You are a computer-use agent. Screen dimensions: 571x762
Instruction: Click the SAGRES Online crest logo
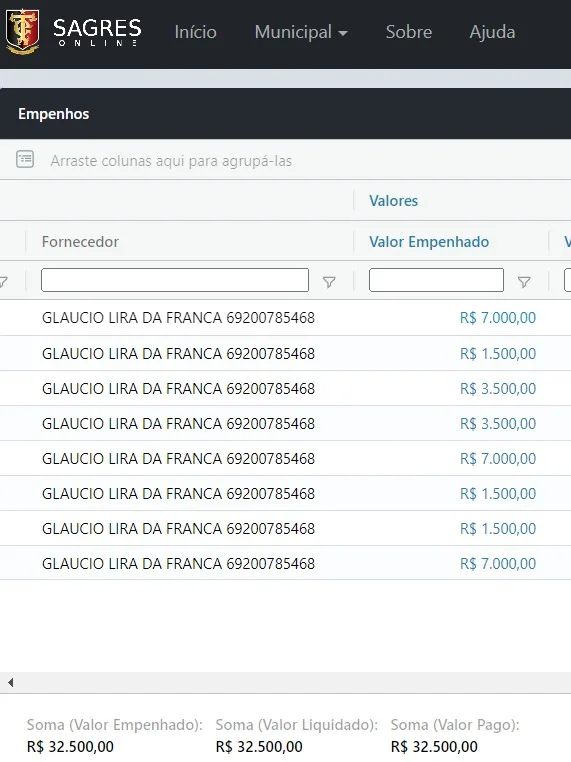(x=22, y=32)
